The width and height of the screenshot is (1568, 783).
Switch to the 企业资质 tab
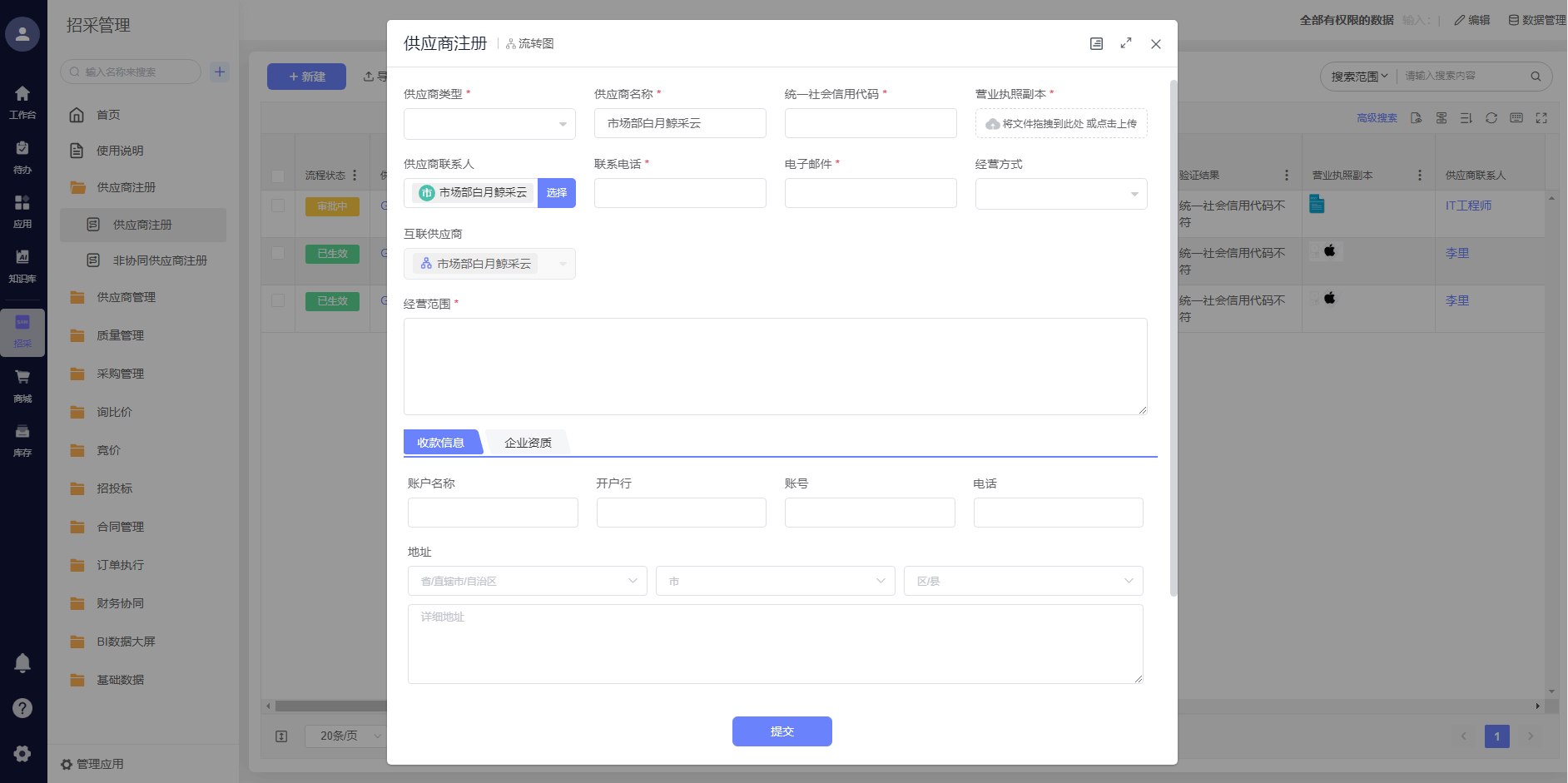click(528, 443)
